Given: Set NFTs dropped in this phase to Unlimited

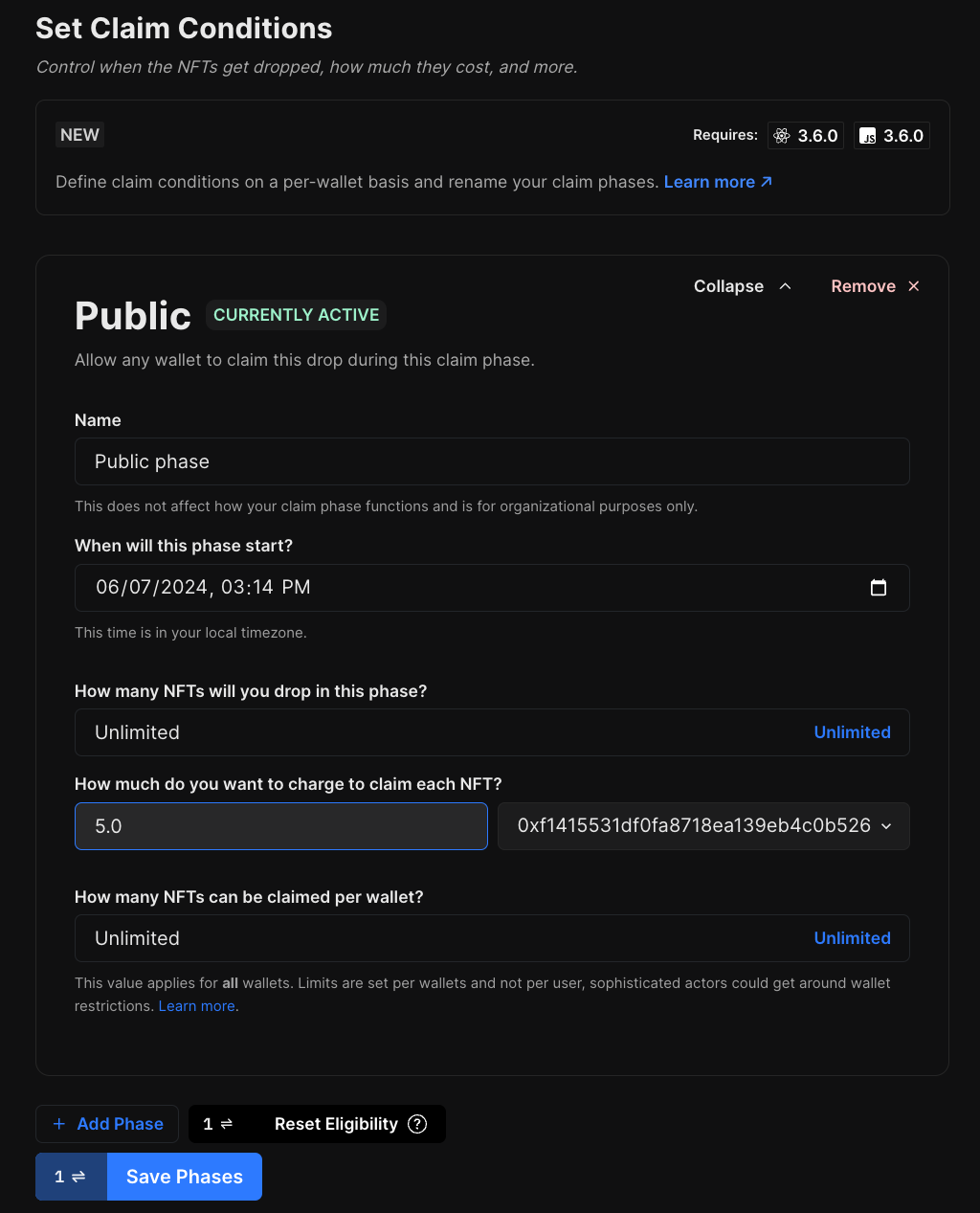Looking at the screenshot, I should tap(852, 732).
